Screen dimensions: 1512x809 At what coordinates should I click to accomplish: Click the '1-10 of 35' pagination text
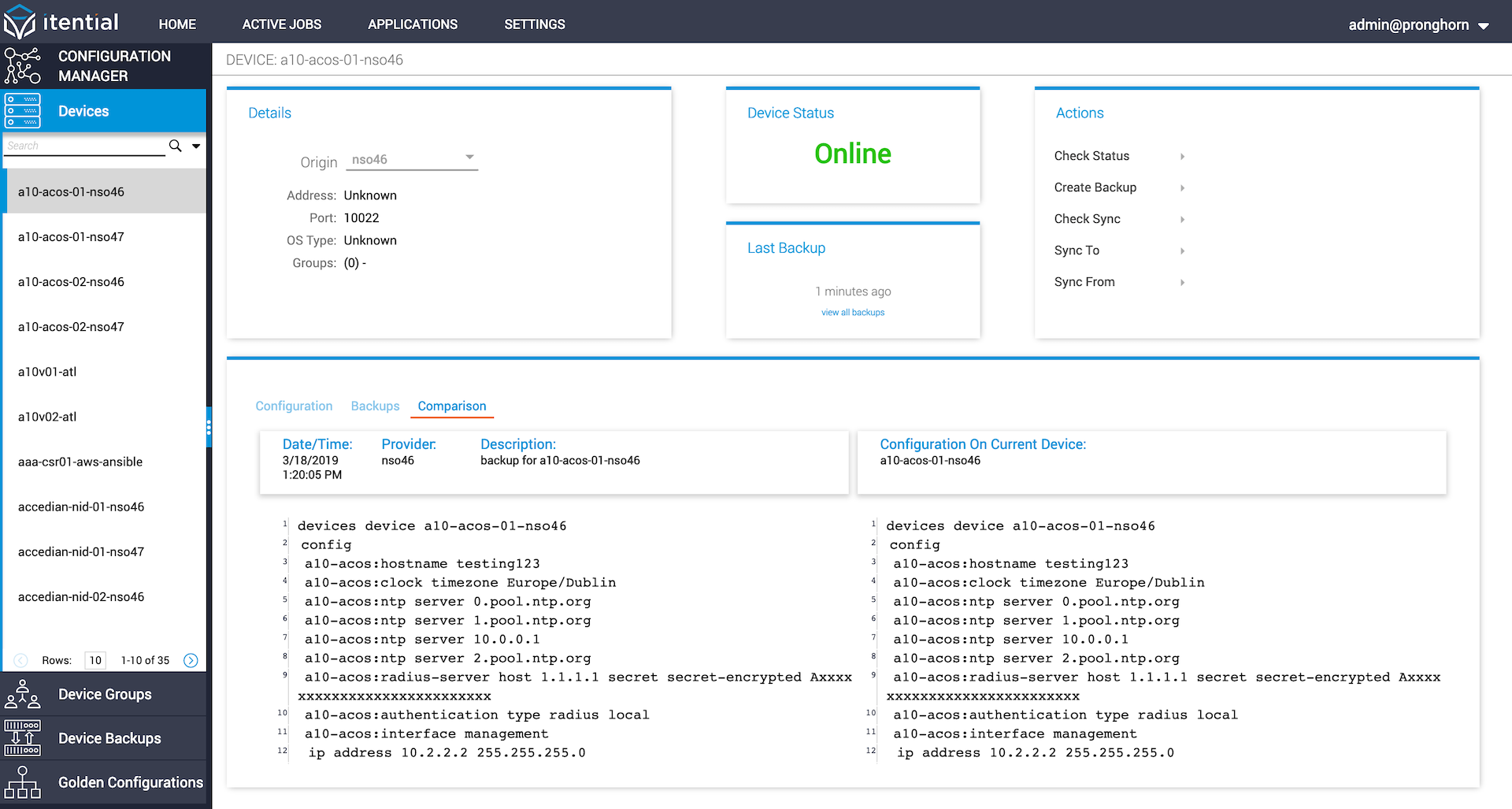(x=145, y=660)
